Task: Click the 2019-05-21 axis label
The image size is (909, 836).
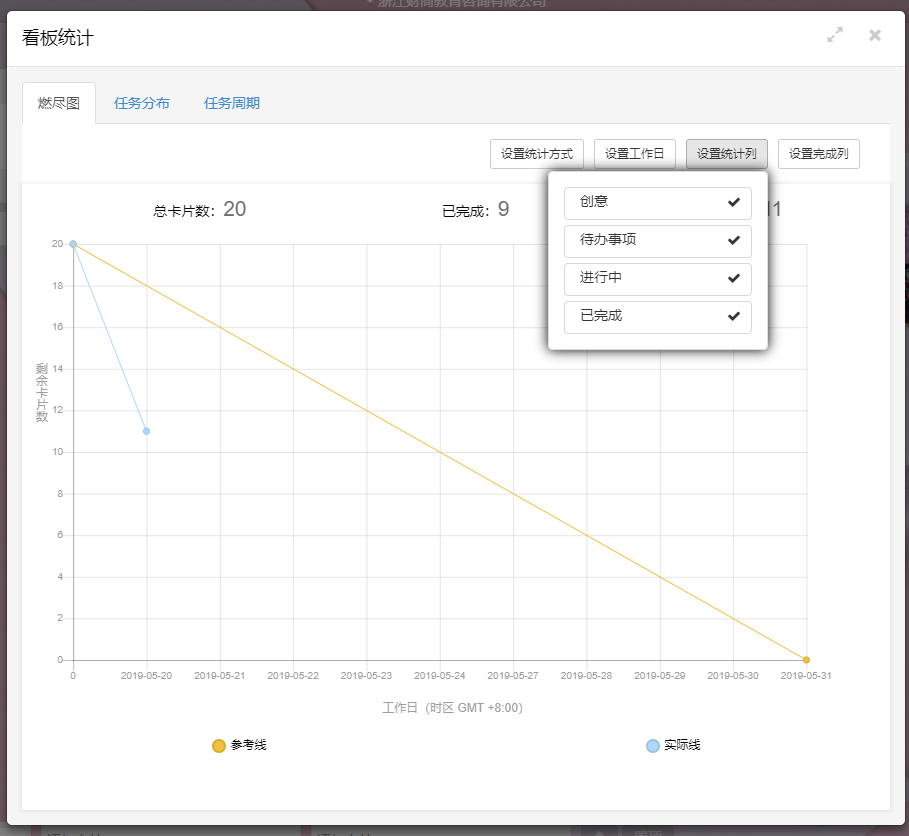Action: [220, 676]
